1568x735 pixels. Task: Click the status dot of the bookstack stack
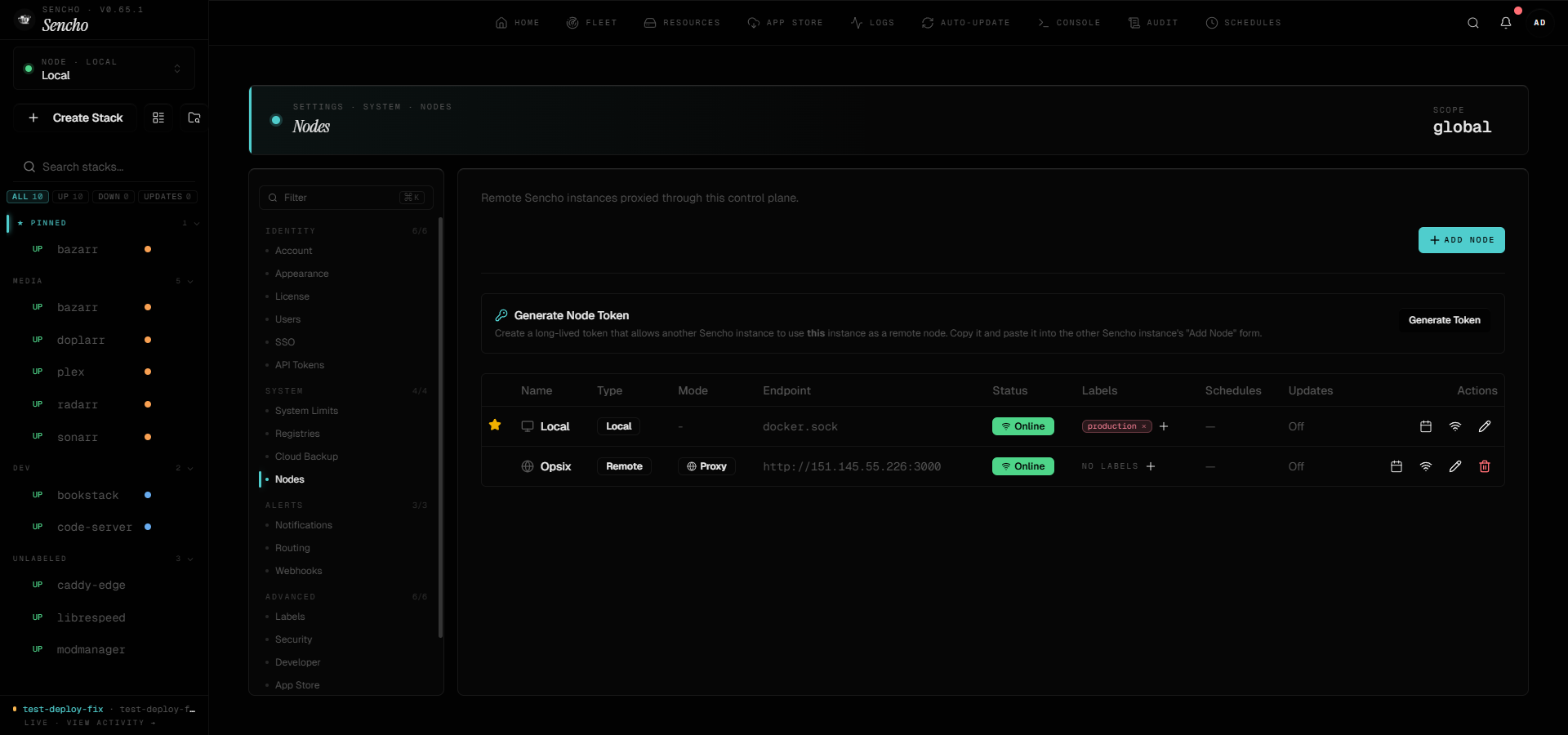(148, 495)
